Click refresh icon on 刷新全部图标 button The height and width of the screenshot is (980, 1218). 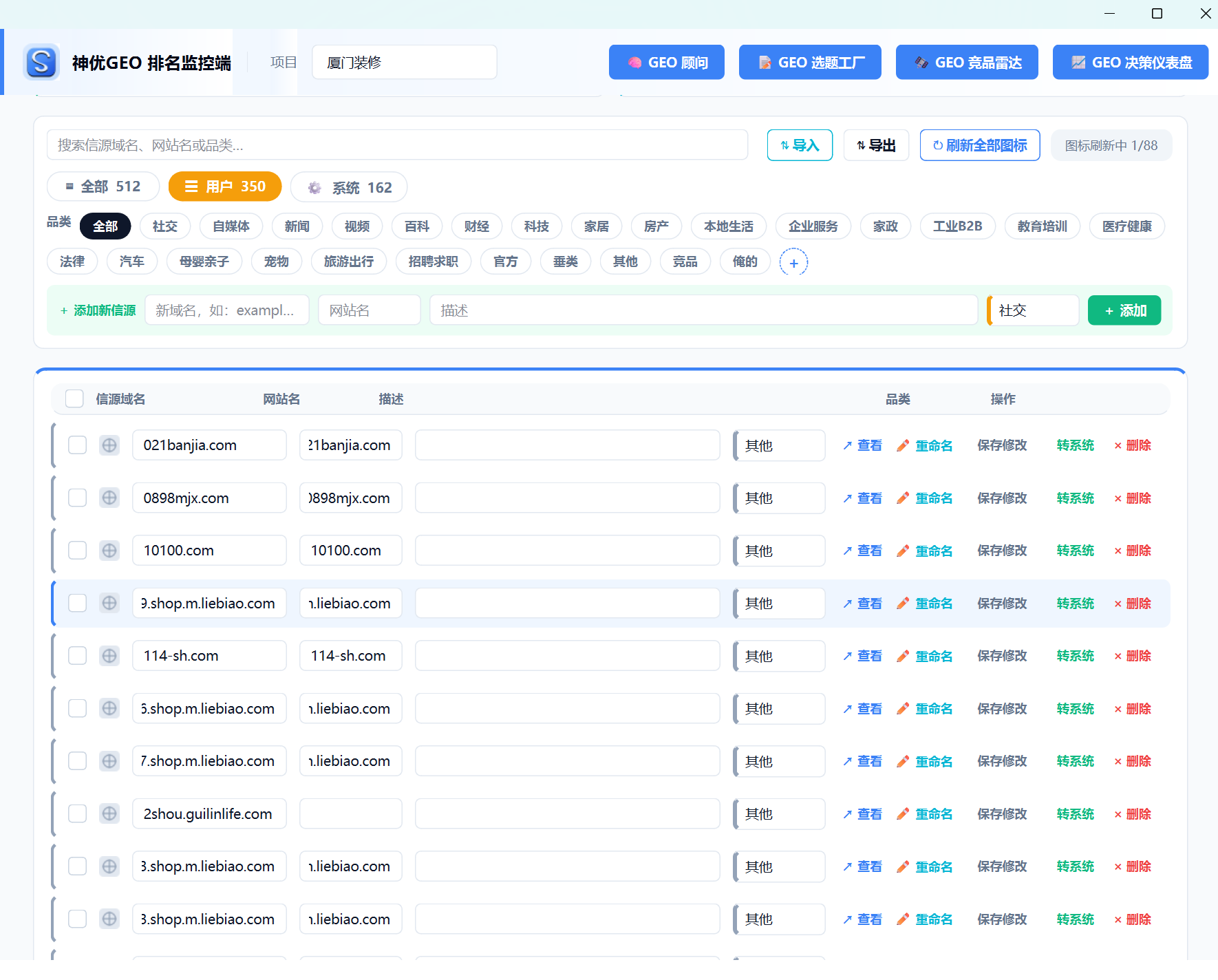pyautogui.click(x=938, y=145)
